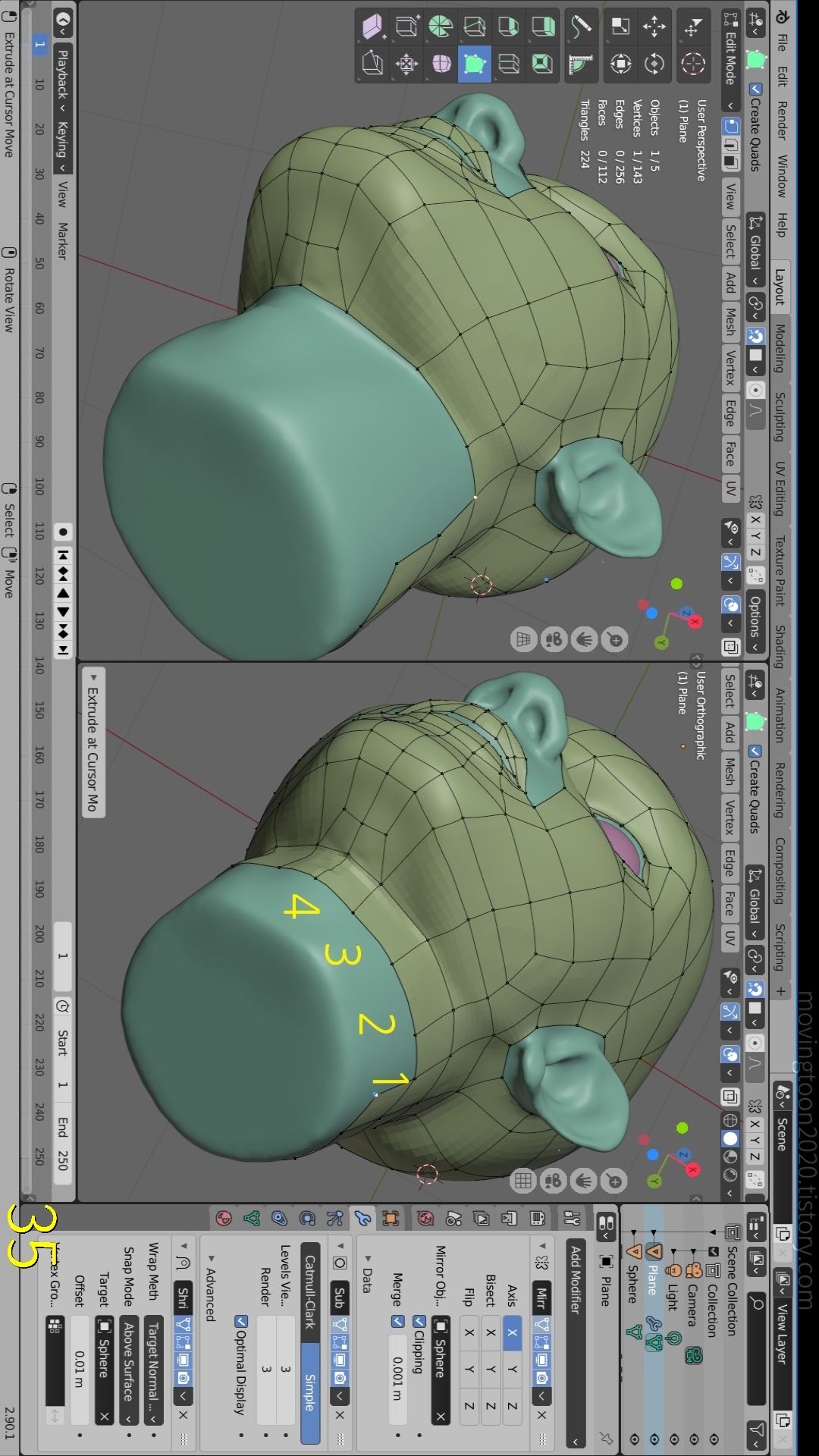
Task: Choose Simple subdivision type
Action: [309, 1392]
